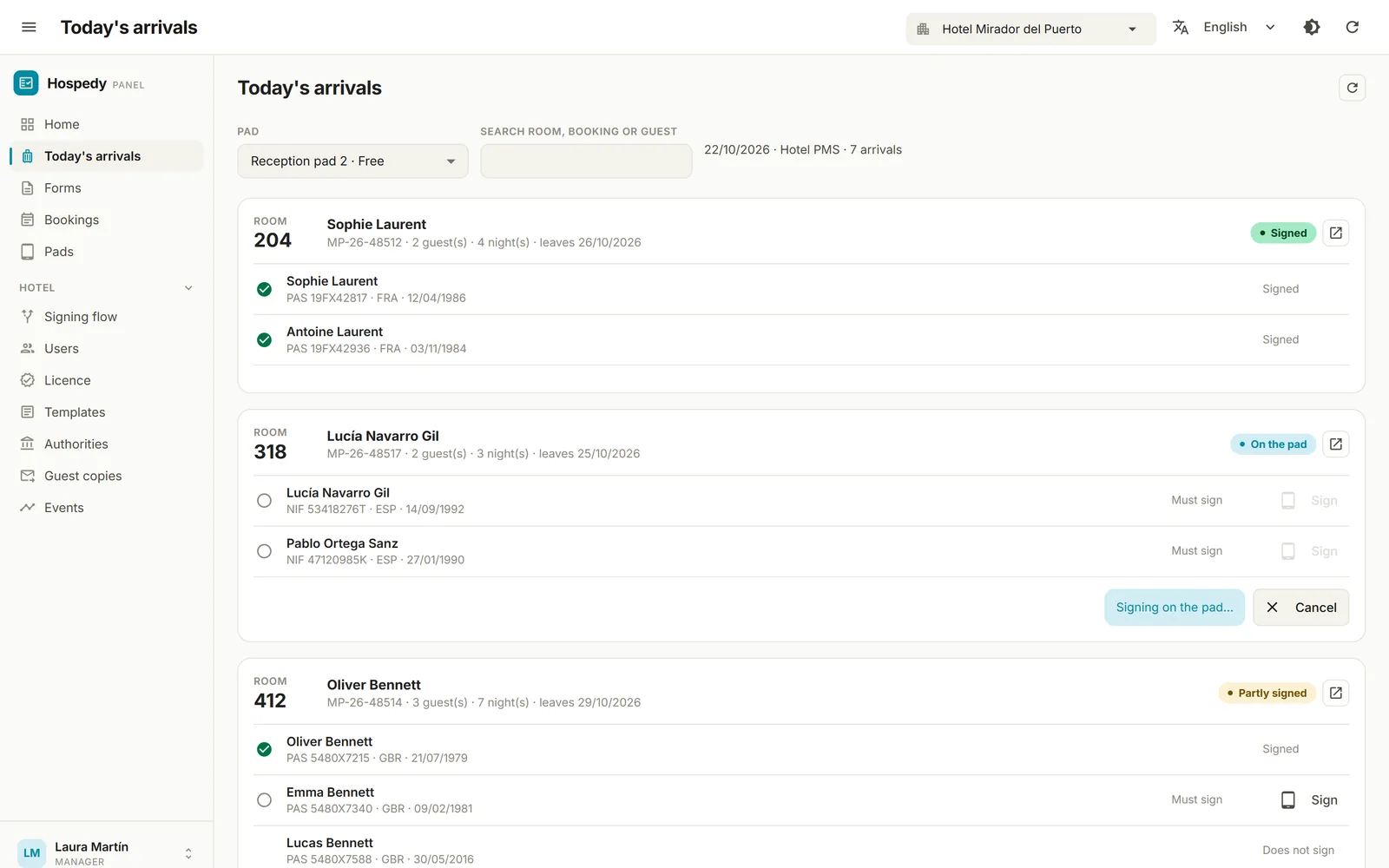Viewport: 1389px width, 868px height.
Task: Click Sign for Emma Bennett
Action: tap(1310, 800)
